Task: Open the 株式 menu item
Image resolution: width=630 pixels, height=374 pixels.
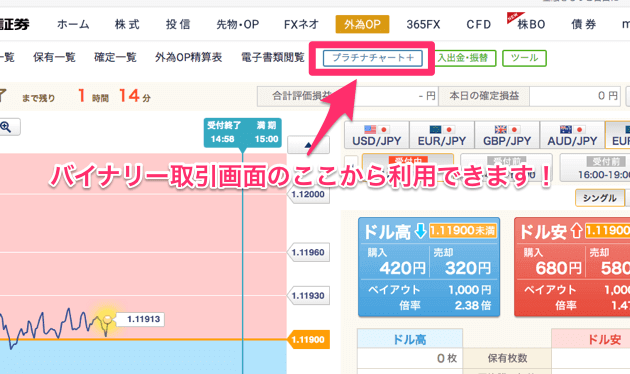Action: [127, 25]
